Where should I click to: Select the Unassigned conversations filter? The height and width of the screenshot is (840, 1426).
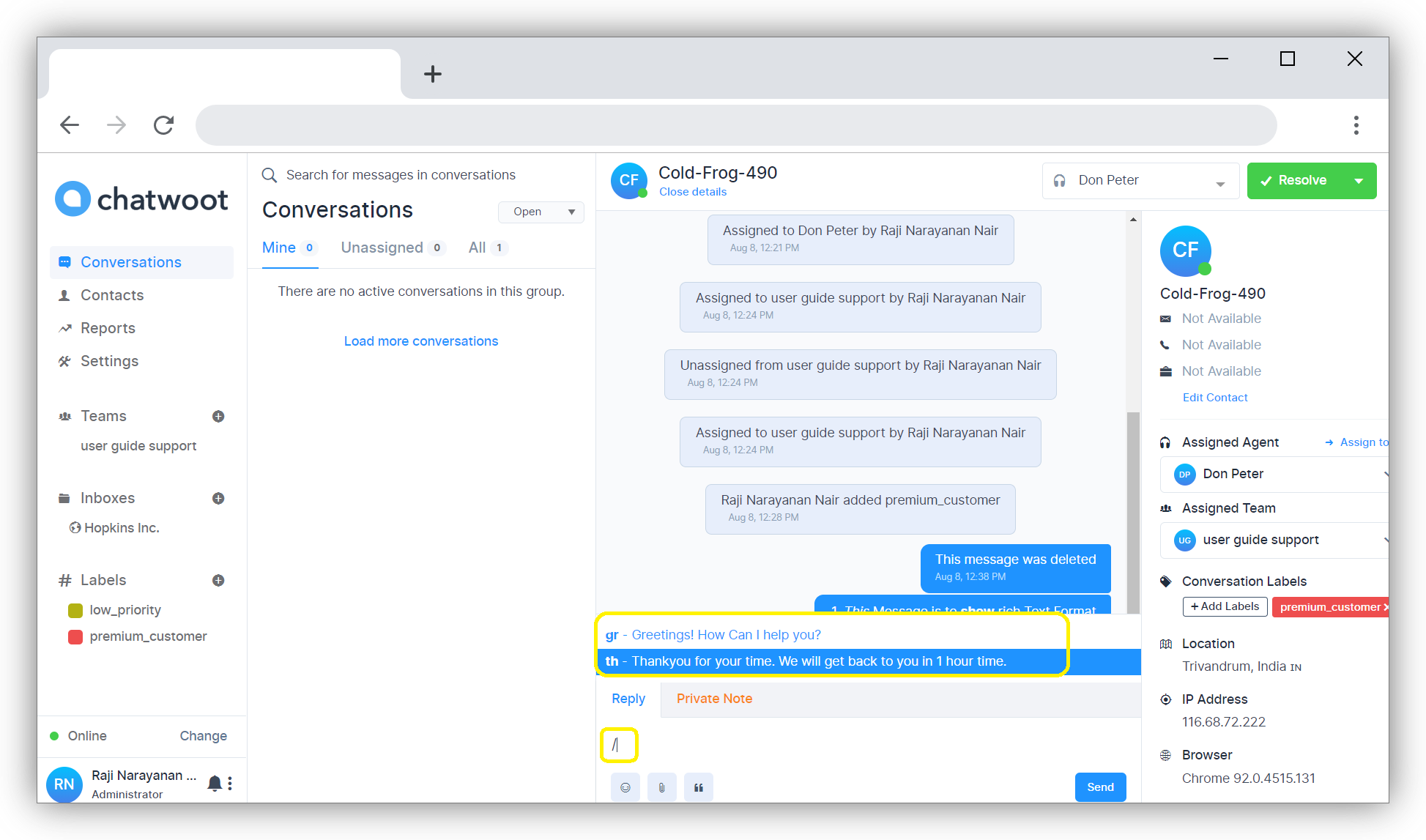381,247
